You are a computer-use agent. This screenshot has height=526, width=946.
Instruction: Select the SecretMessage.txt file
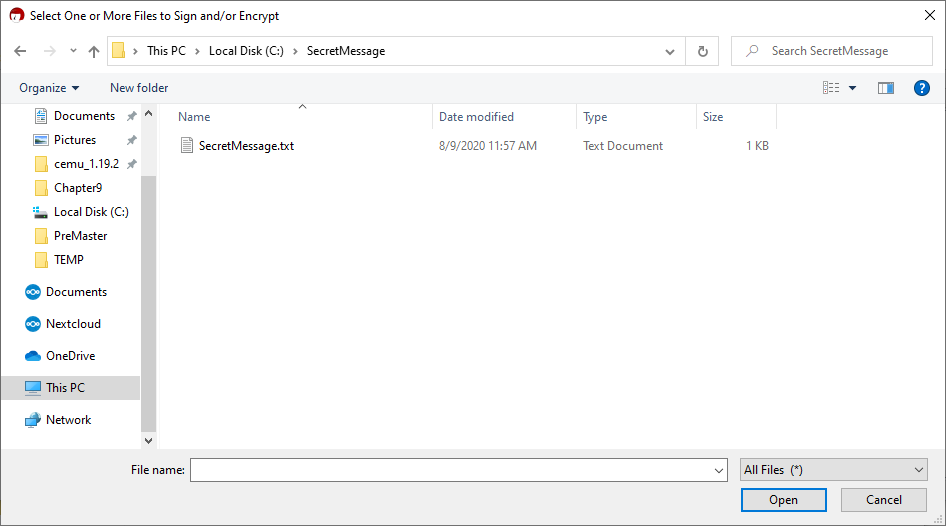coord(246,146)
